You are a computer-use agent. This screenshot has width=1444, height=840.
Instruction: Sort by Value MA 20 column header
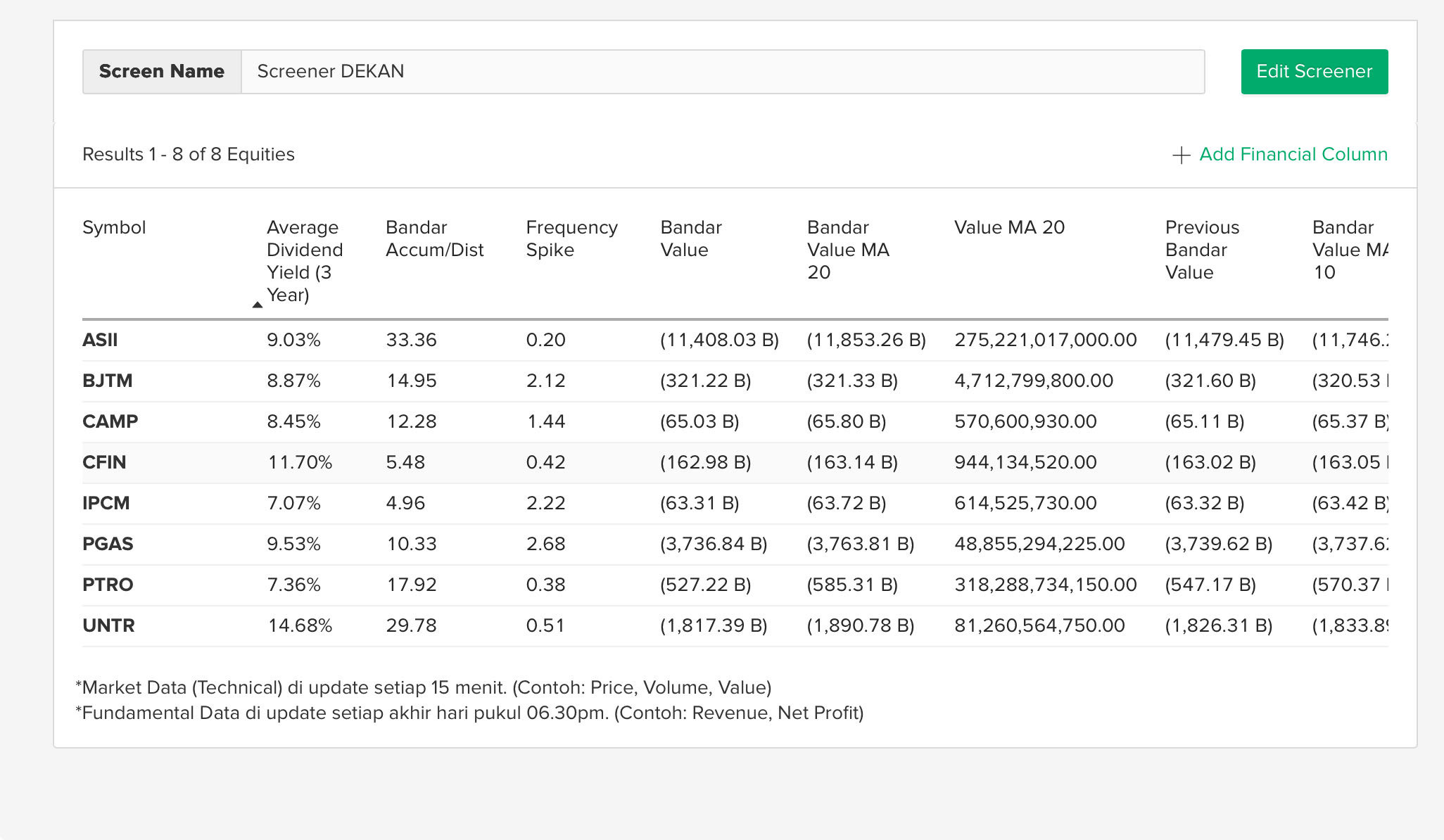coord(1009,227)
